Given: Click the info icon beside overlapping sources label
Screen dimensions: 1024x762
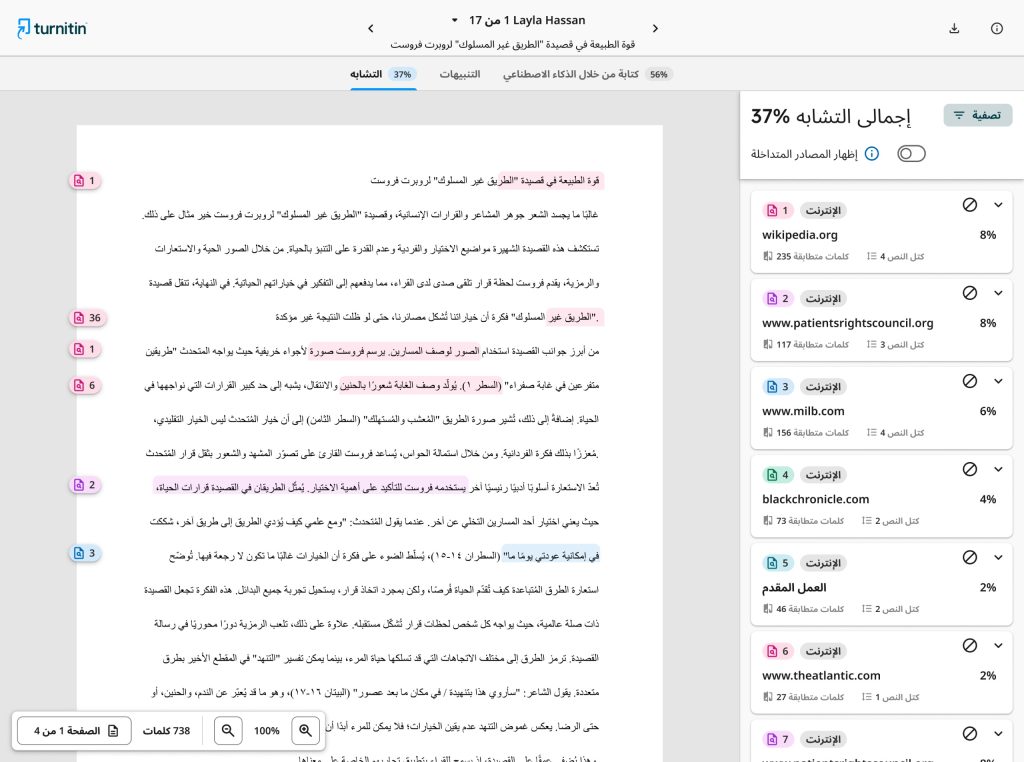Looking at the screenshot, I should click(x=872, y=154).
